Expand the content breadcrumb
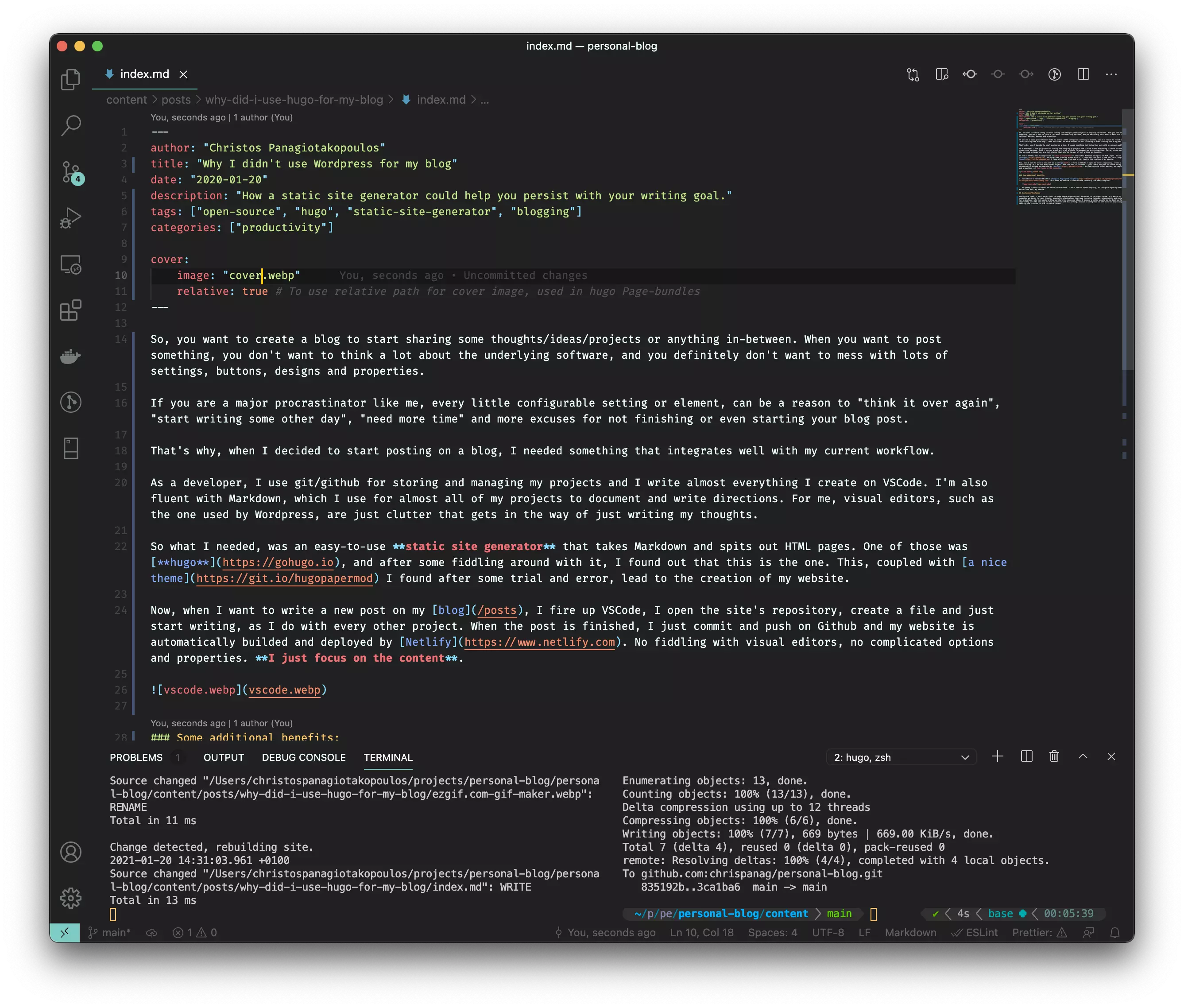 (x=126, y=100)
